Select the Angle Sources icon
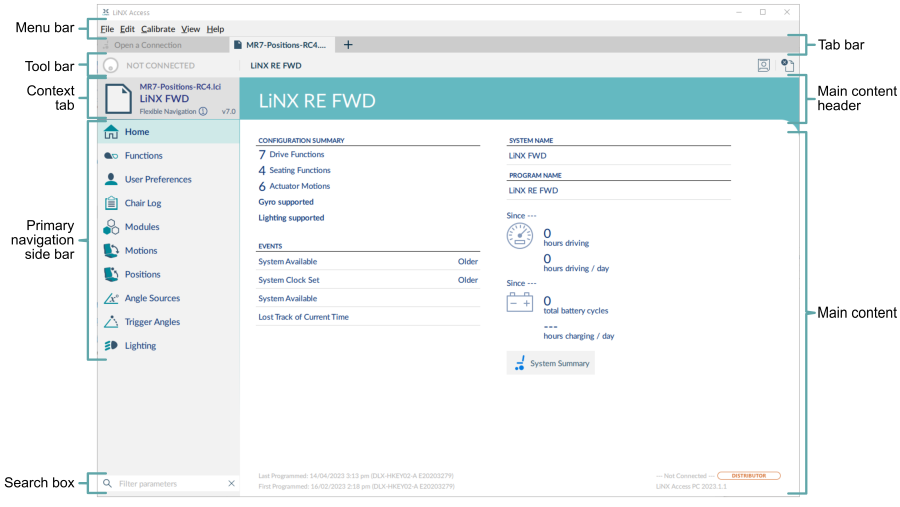The height and width of the screenshot is (507, 900). coord(111,298)
